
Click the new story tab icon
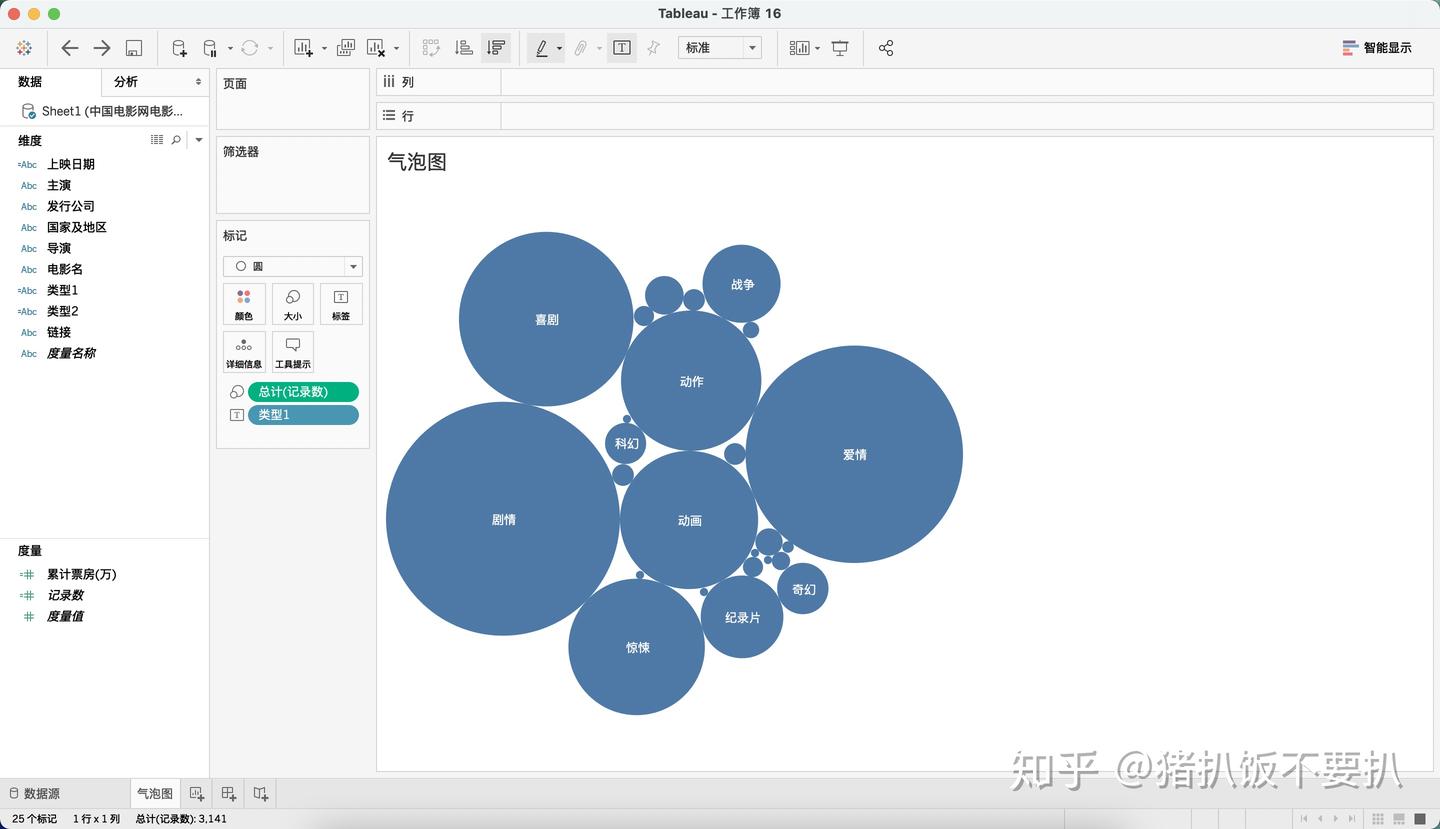261,794
